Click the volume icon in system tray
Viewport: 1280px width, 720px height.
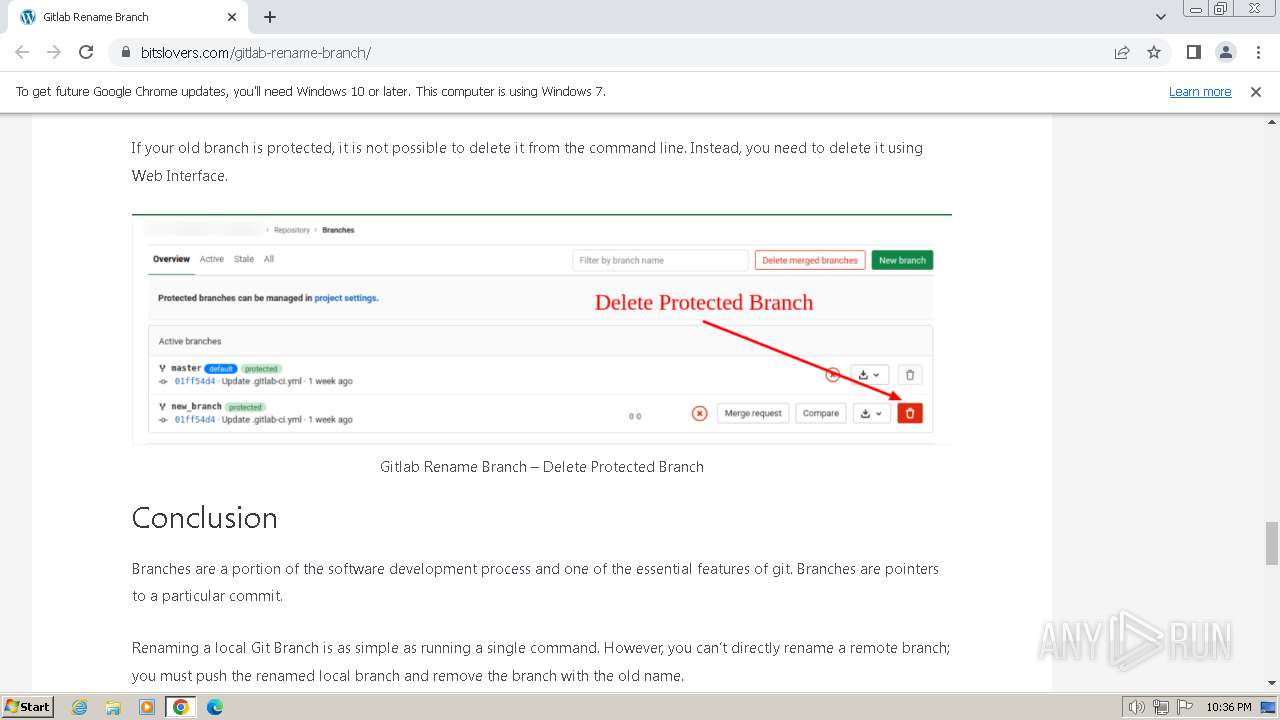(x=1136, y=707)
